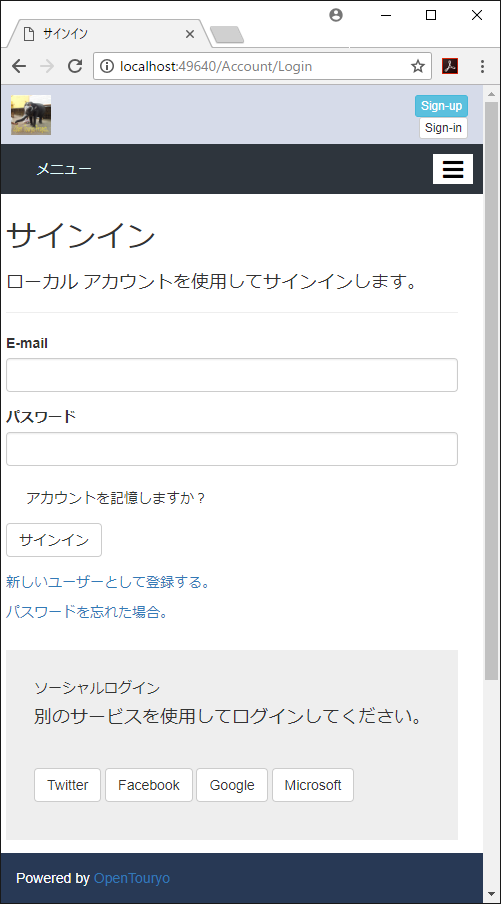This screenshot has height=904, width=501.
Task: Open 新しいユーザーとして登録する link
Action: [x=108, y=582]
